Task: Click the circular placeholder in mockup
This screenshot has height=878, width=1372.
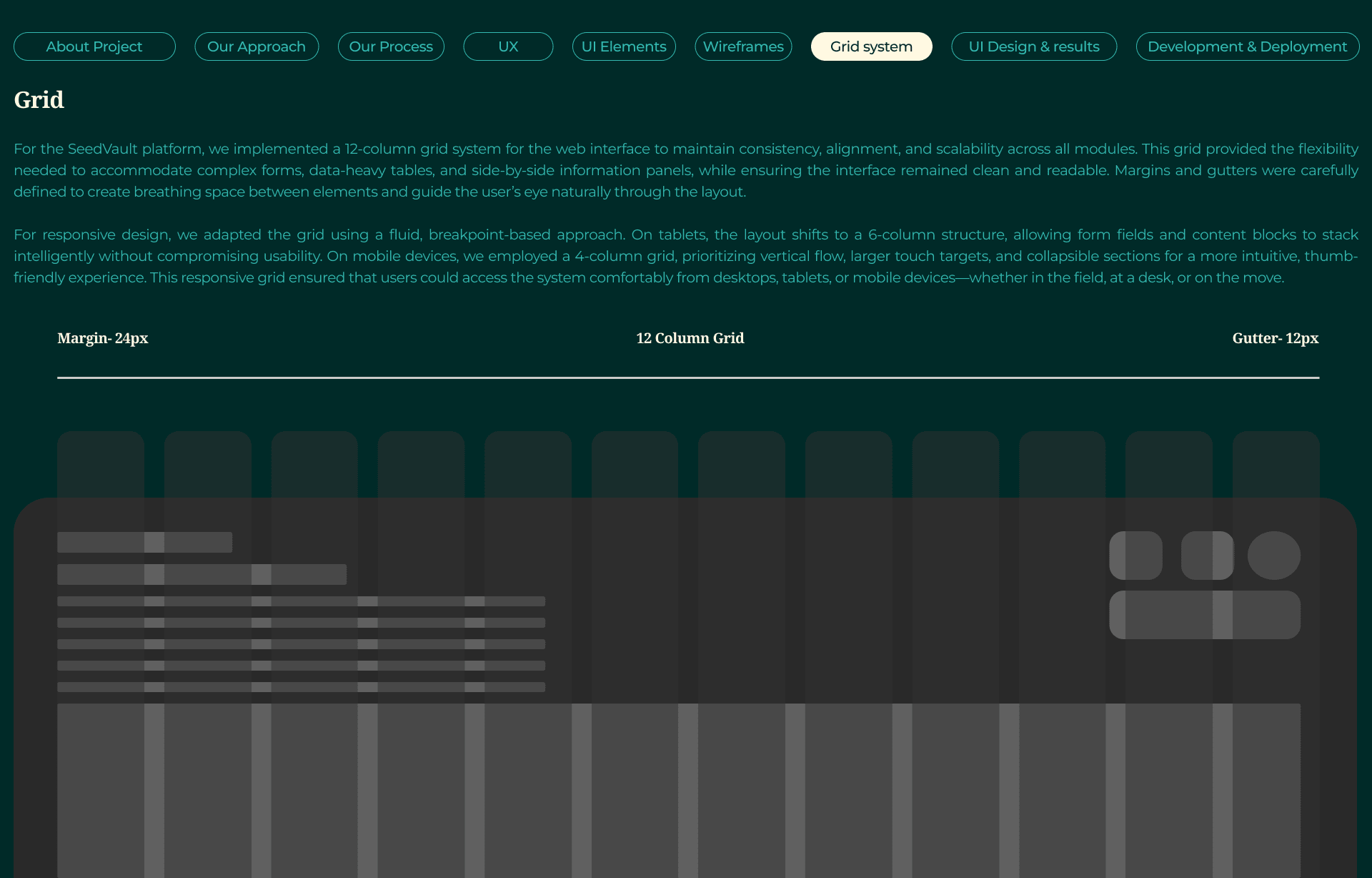Action: point(1273,556)
